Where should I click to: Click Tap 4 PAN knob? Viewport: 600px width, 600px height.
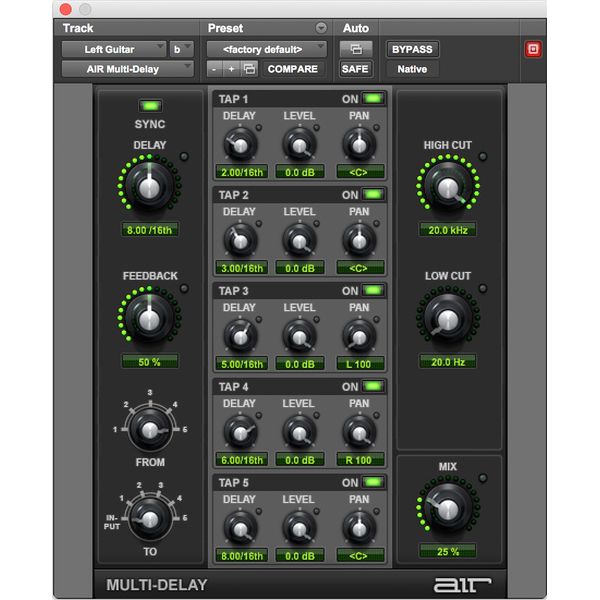coord(359,433)
